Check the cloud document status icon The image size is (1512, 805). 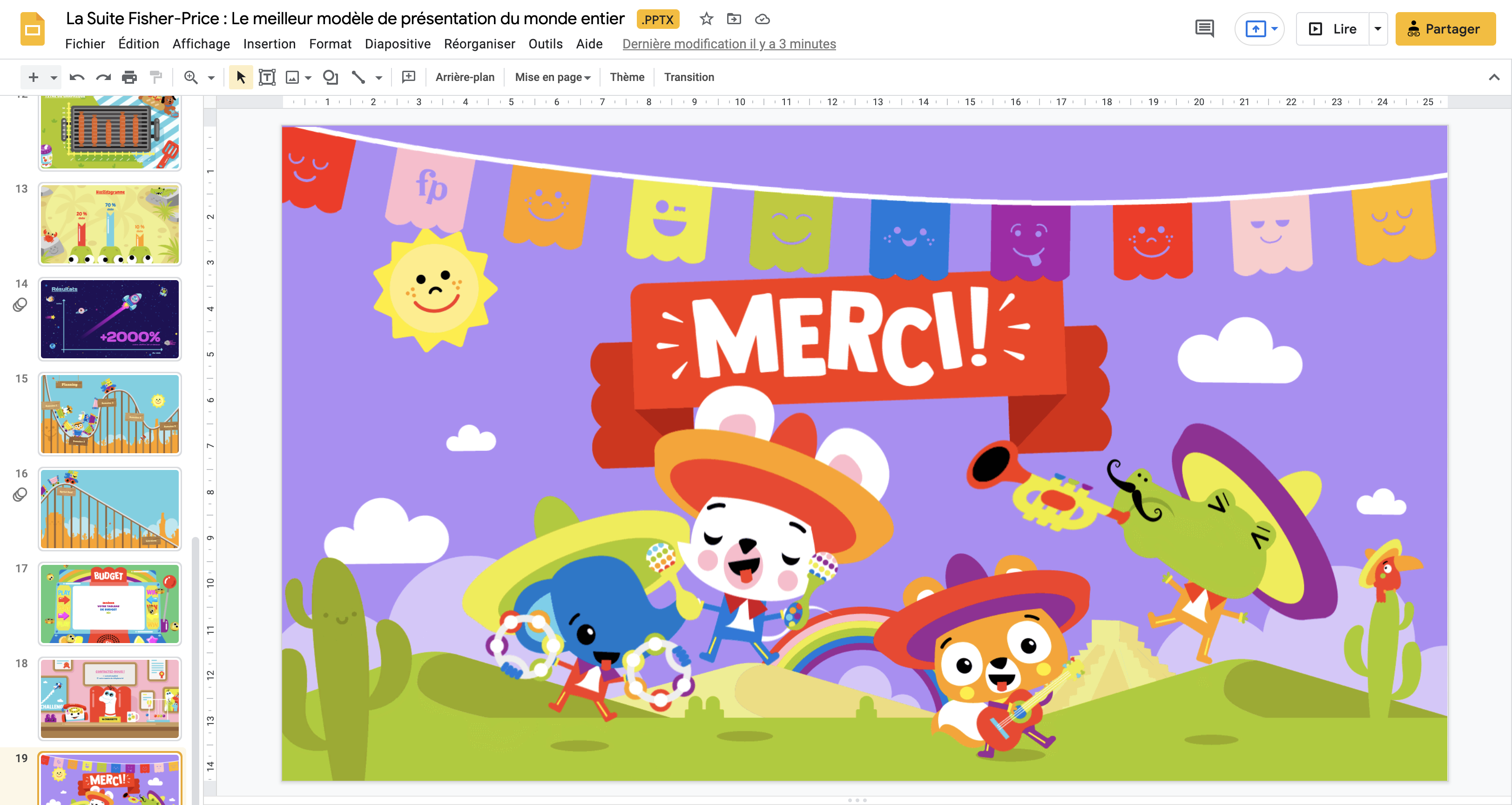tap(762, 19)
